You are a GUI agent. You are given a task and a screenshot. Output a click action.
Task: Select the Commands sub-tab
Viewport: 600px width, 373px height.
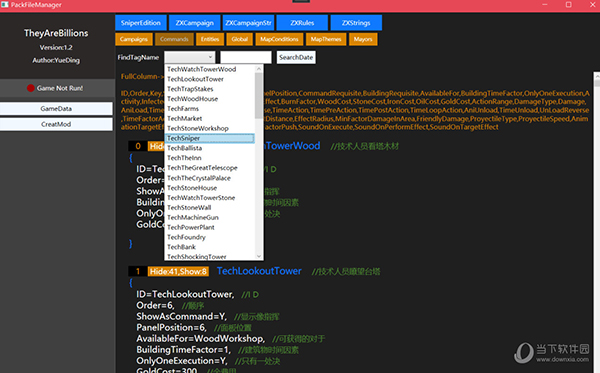click(x=174, y=39)
